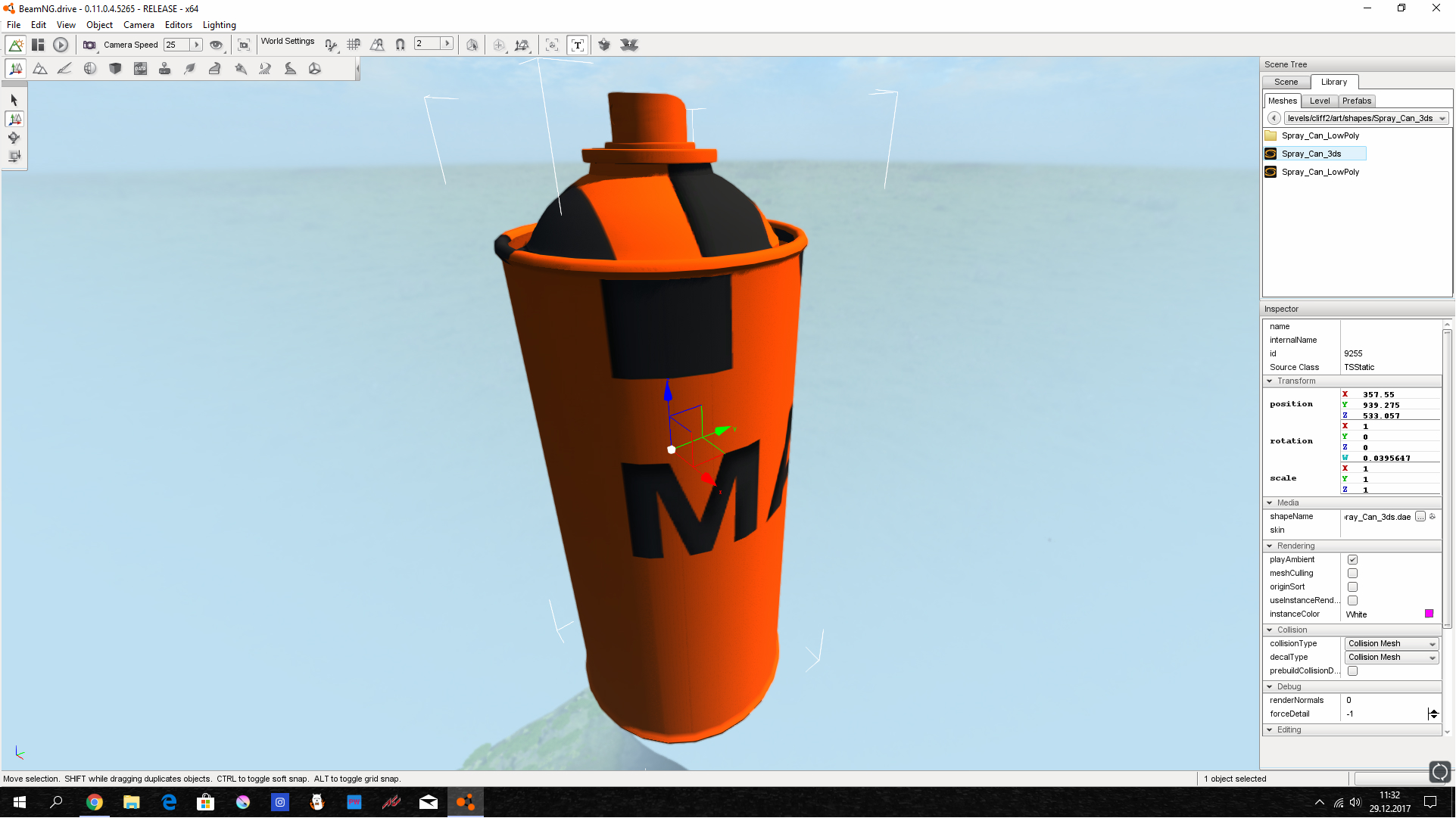This screenshot has height=818, width=1456.
Task: Toggle the grid snapping icon
Action: pos(353,45)
